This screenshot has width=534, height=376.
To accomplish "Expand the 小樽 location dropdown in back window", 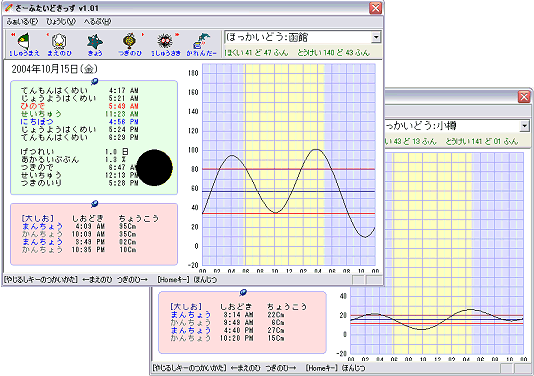I will click(524, 126).
